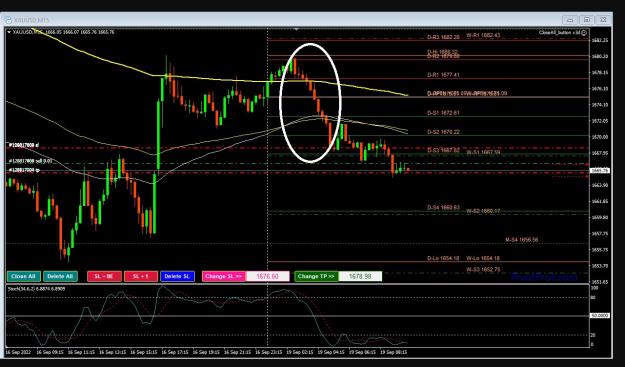Viewport: 625px width, 367px height.
Task: Click the chart window icon in title bar
Action: [8, 20]
